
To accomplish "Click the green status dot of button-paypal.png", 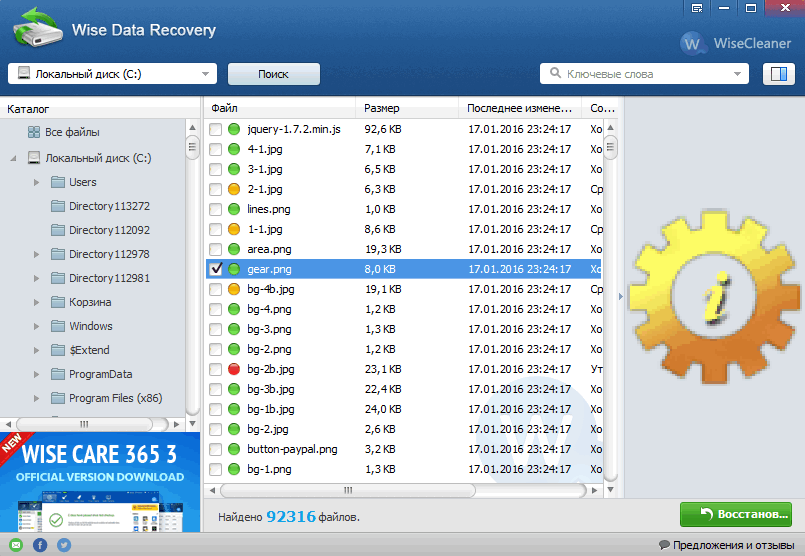I will pyautogui.click(x=234, y=449).
